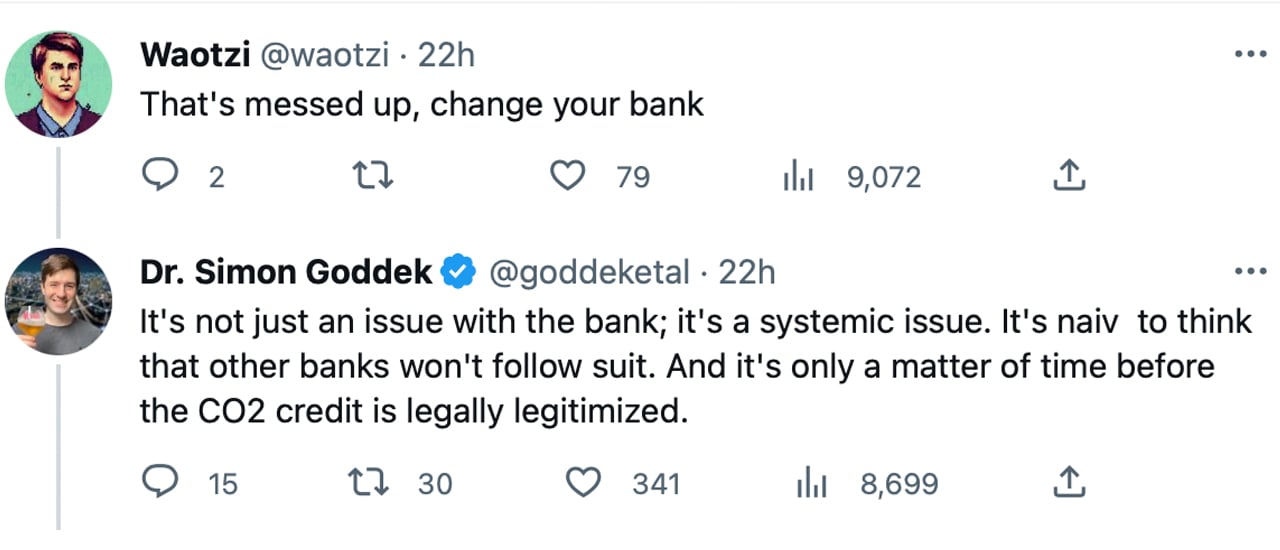Like Dr. Simon Goddek's tweet

click(582, 485)
